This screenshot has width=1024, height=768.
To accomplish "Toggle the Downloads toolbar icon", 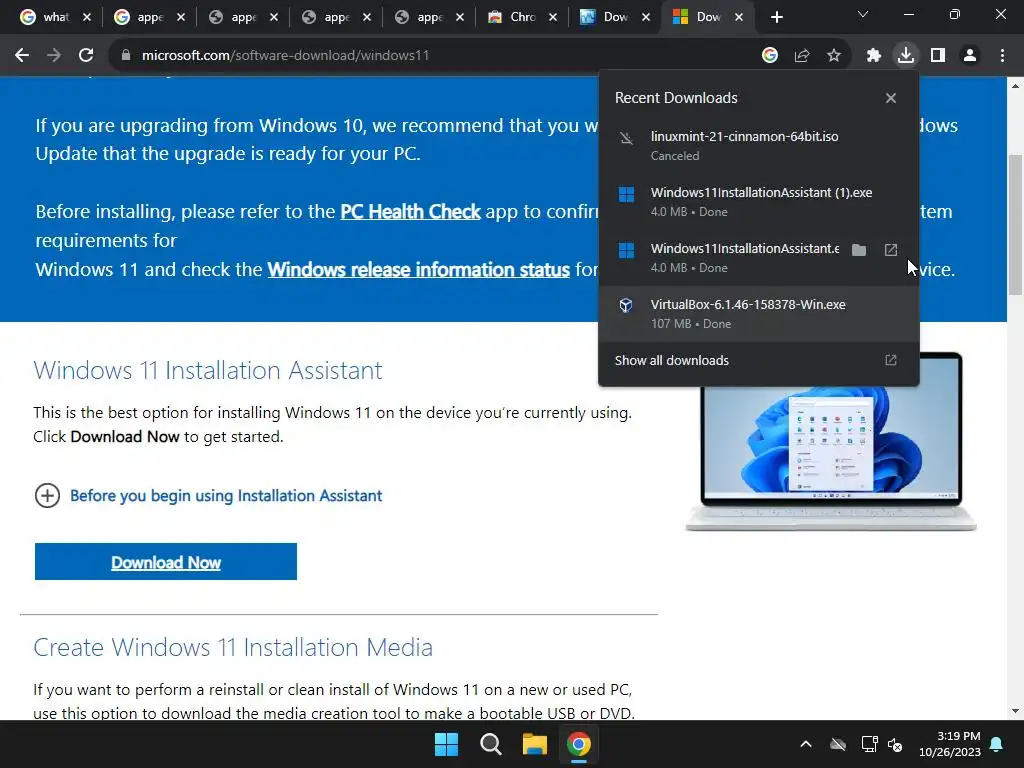I will [x=906, y=56].
